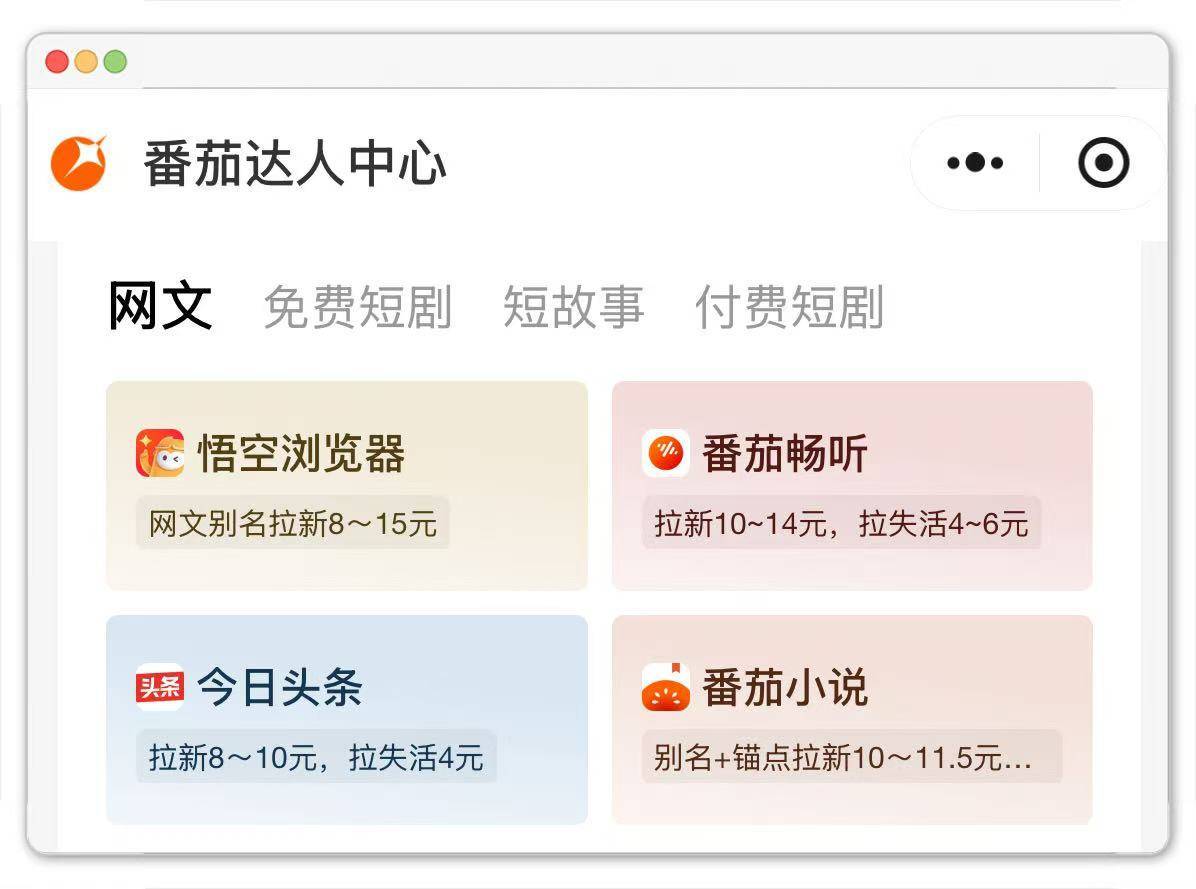The height and width of the screenshot is (889, 1196).
Task: Click the 番茄小说 tomato icon
Action: pyautogui.click(x=666, y=687)
